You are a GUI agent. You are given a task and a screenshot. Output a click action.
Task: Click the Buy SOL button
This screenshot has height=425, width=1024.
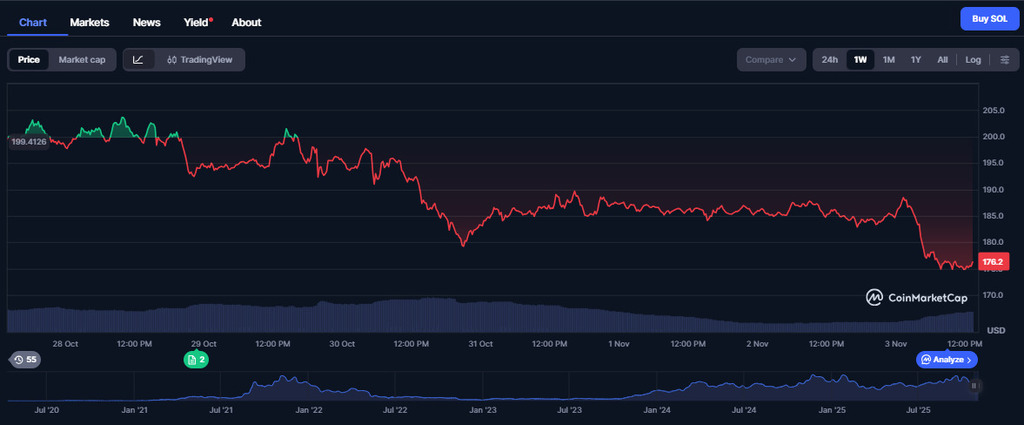989,19
